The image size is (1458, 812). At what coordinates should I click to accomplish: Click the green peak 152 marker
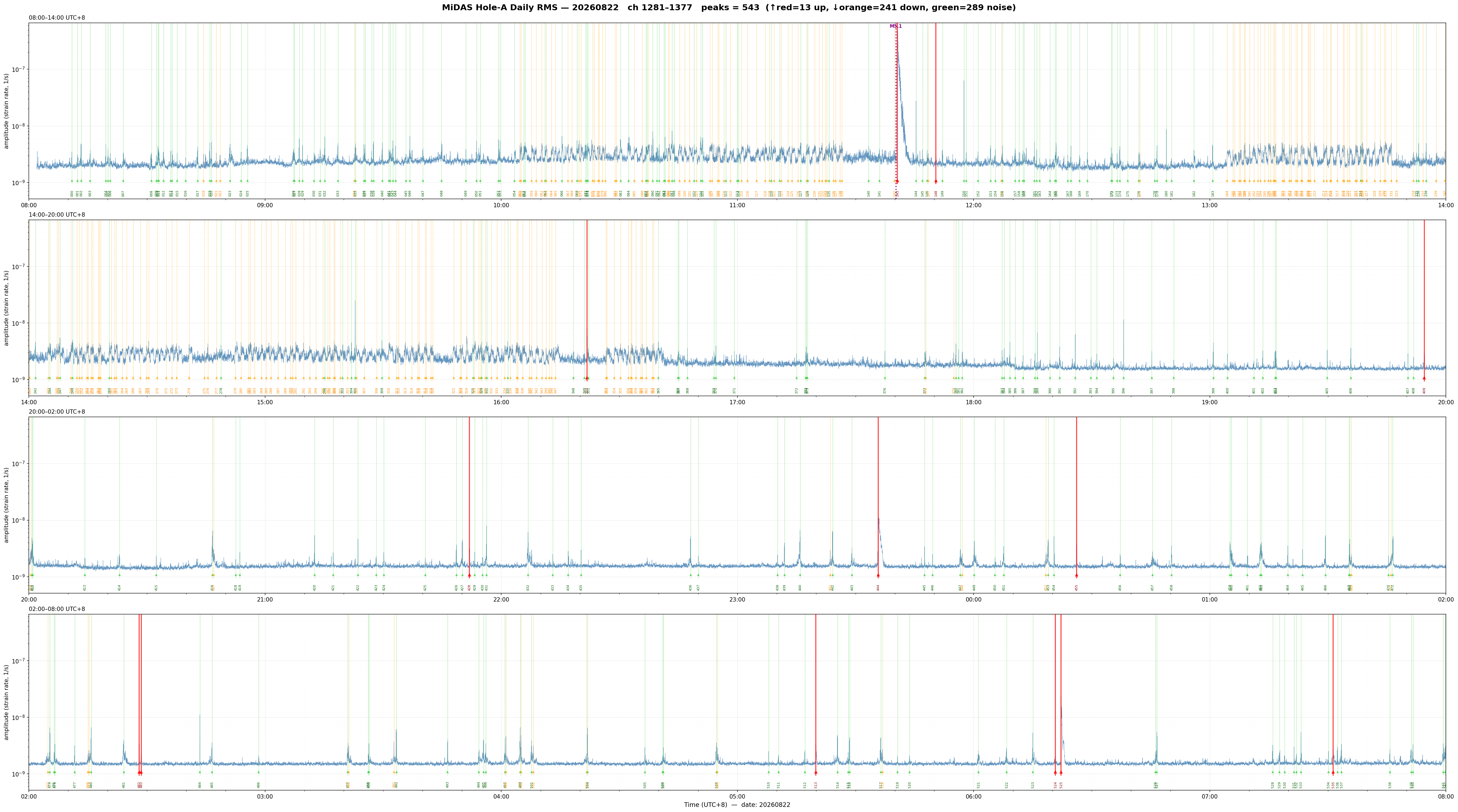978,181
